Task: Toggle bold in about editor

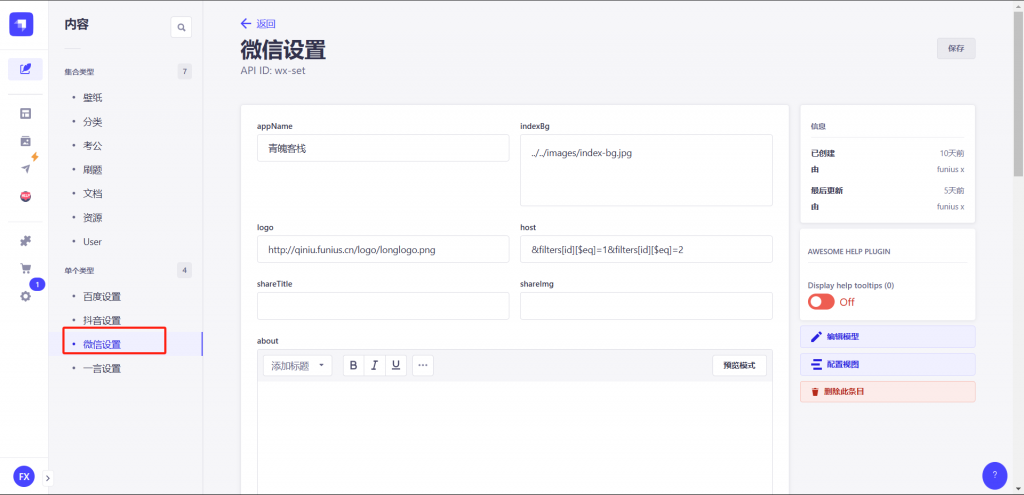Action: click(353, 366)
